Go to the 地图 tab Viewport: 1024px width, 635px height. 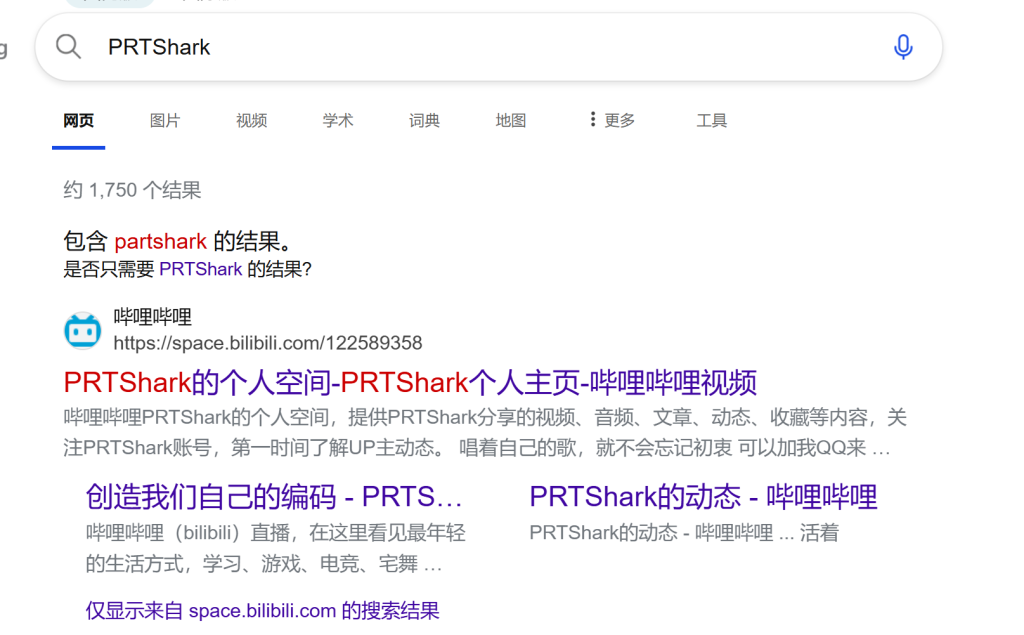[x=511, y=120]
